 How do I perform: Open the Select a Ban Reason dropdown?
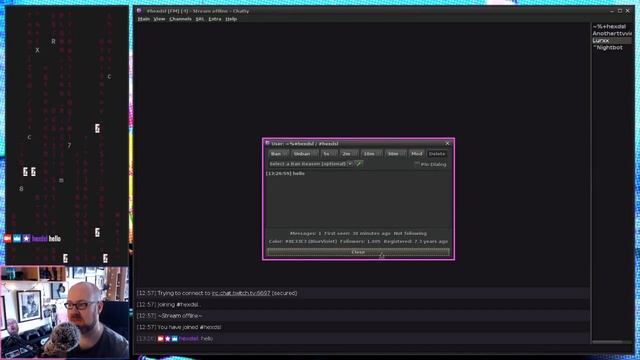click(311, 164)
